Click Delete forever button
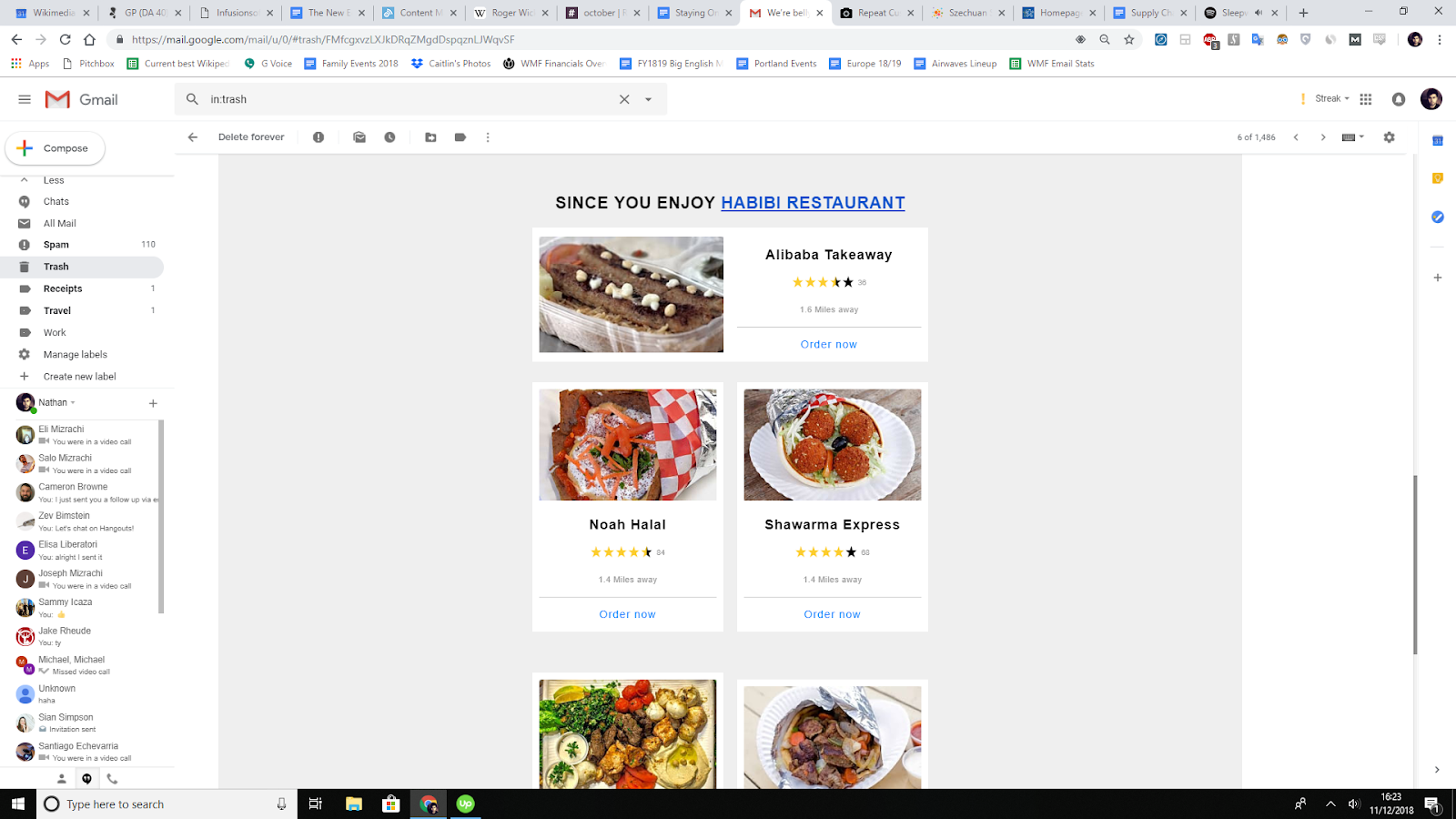Image resolution: width=1456 pixels, height=819 pixels. coord(251,137)
